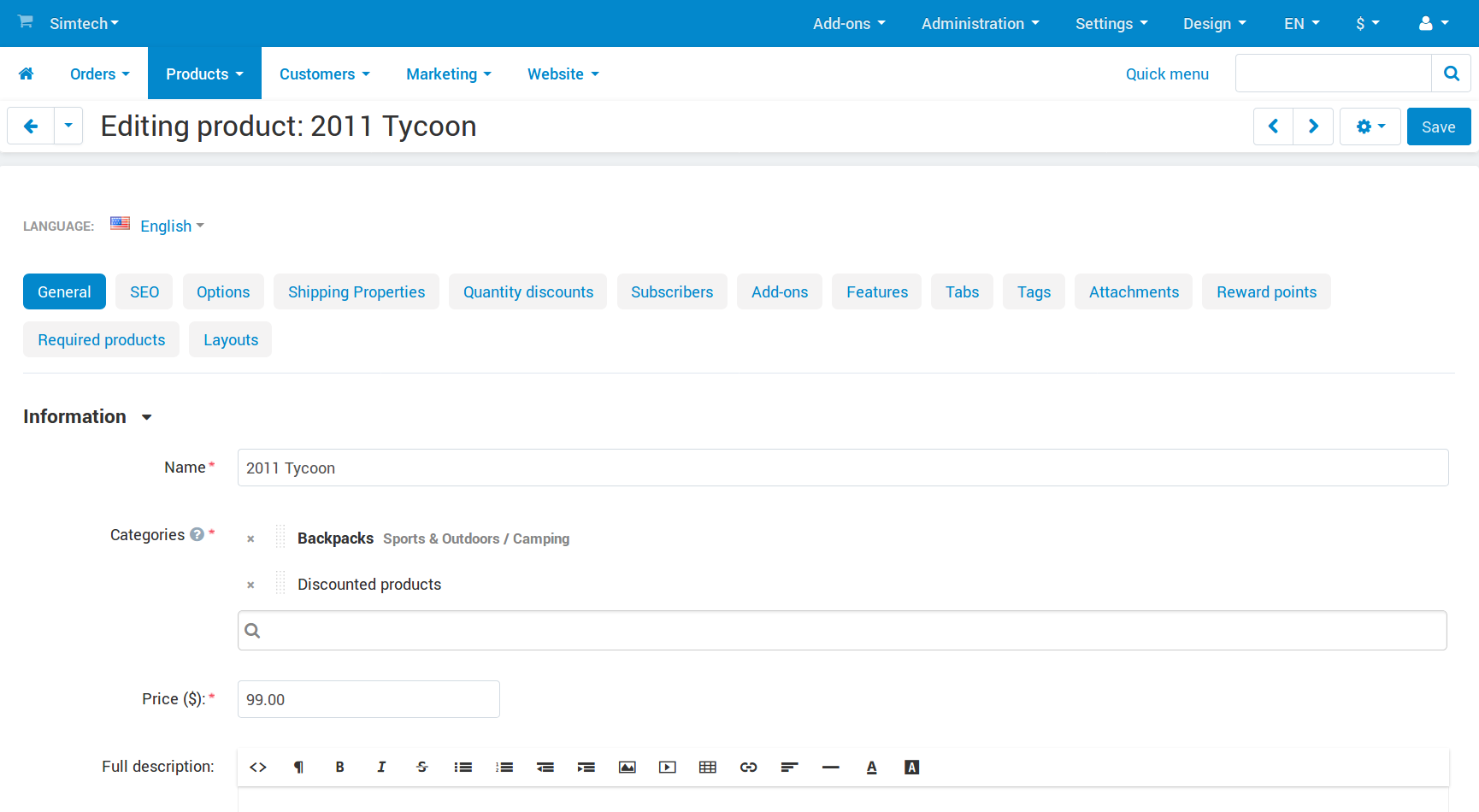Open the Simtech vendor dropdown
This screenshot has height=812, width=1479.
tap(84, 23)
